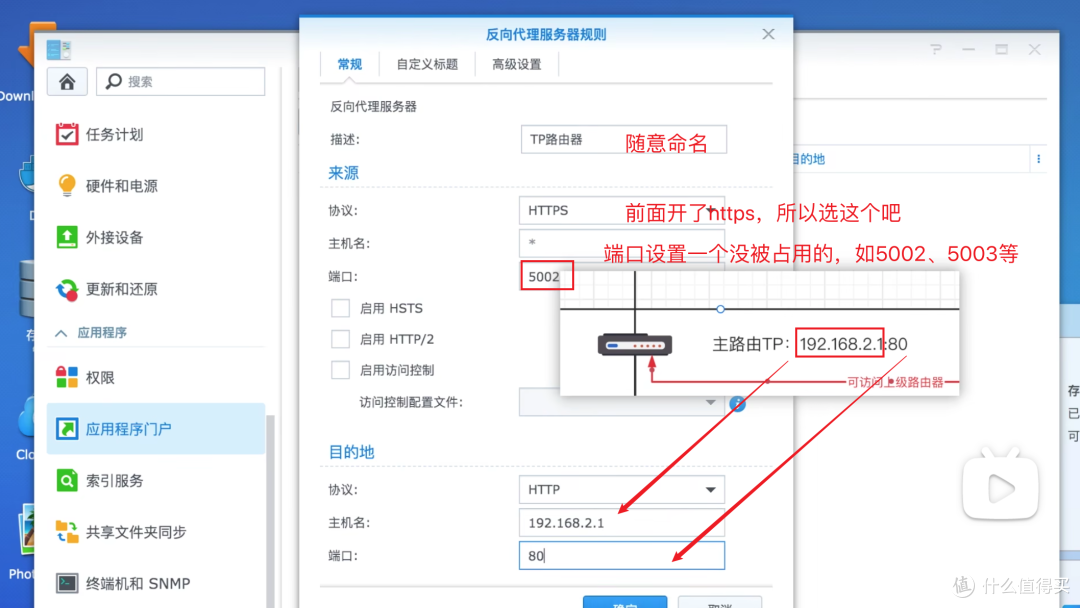This screenshot has height=608, width=1080.
Task: Open the Task Scheduler (任务计划) icon
Action: point(67,134)
